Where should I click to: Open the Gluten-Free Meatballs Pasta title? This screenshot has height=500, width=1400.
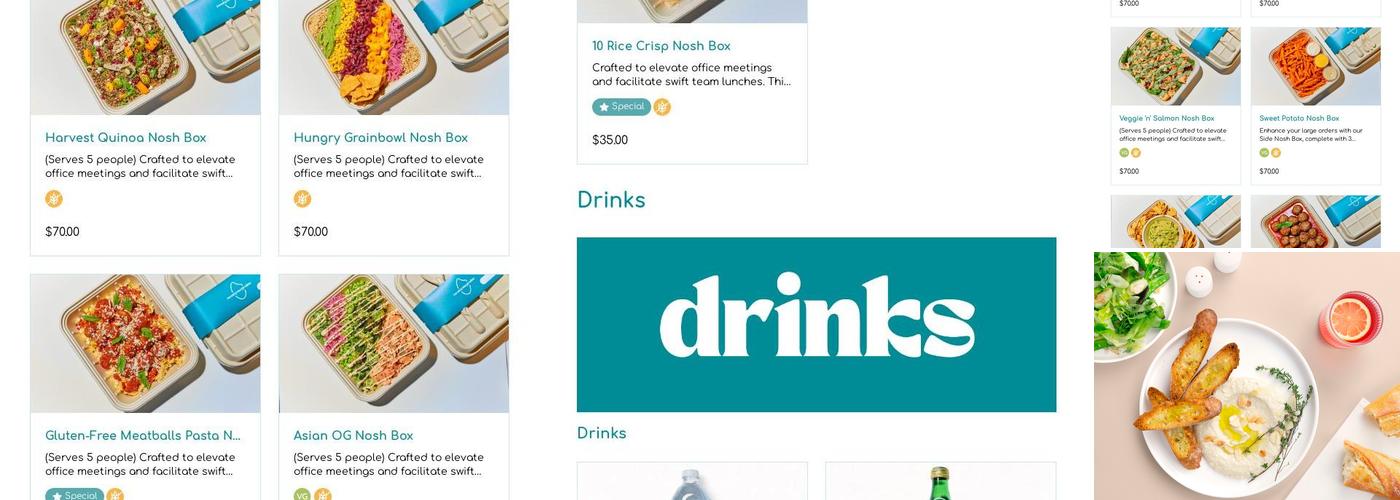pos(143,436)
